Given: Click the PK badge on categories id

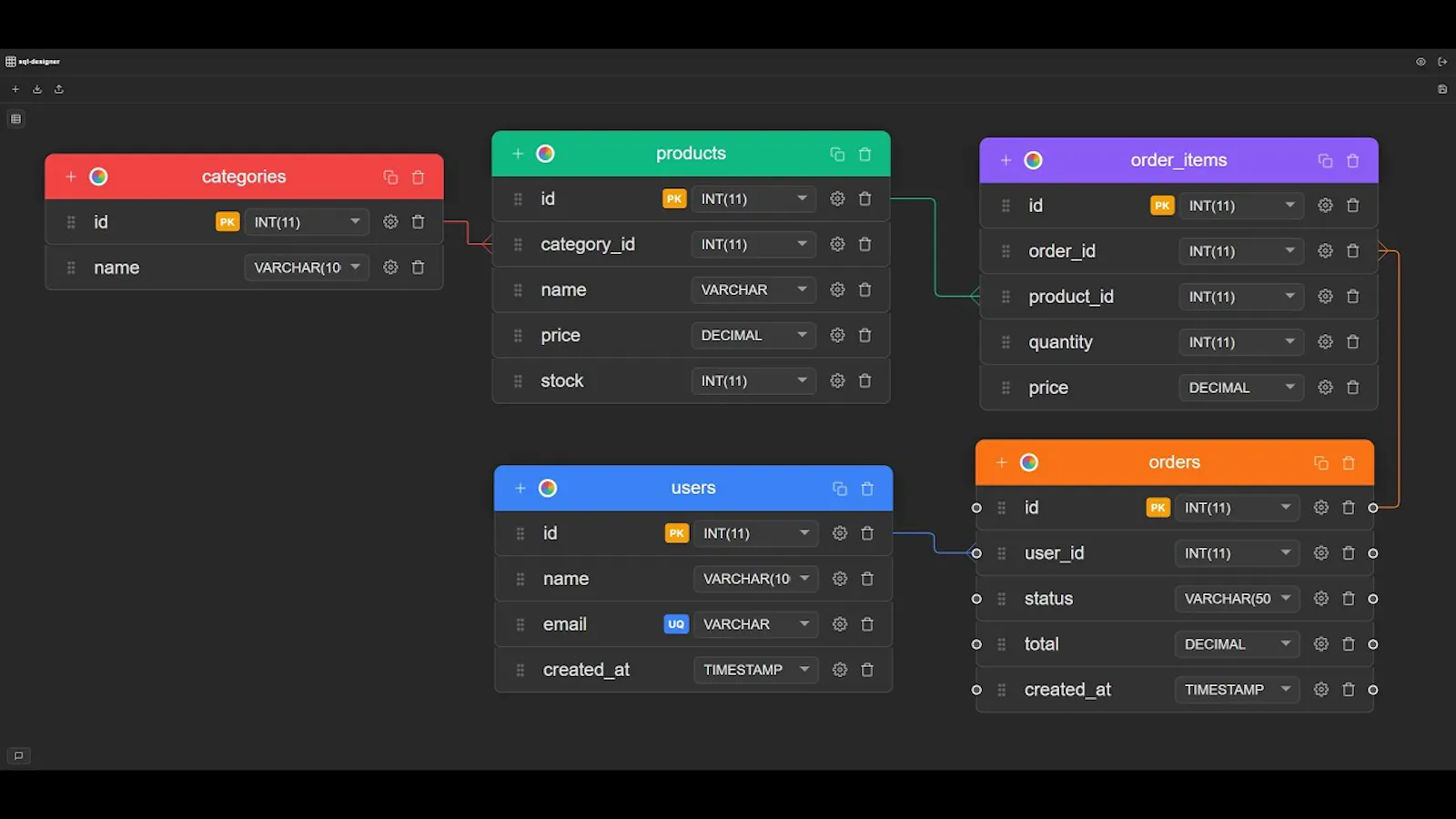Looking at the screenshot, I should (227, 222).
